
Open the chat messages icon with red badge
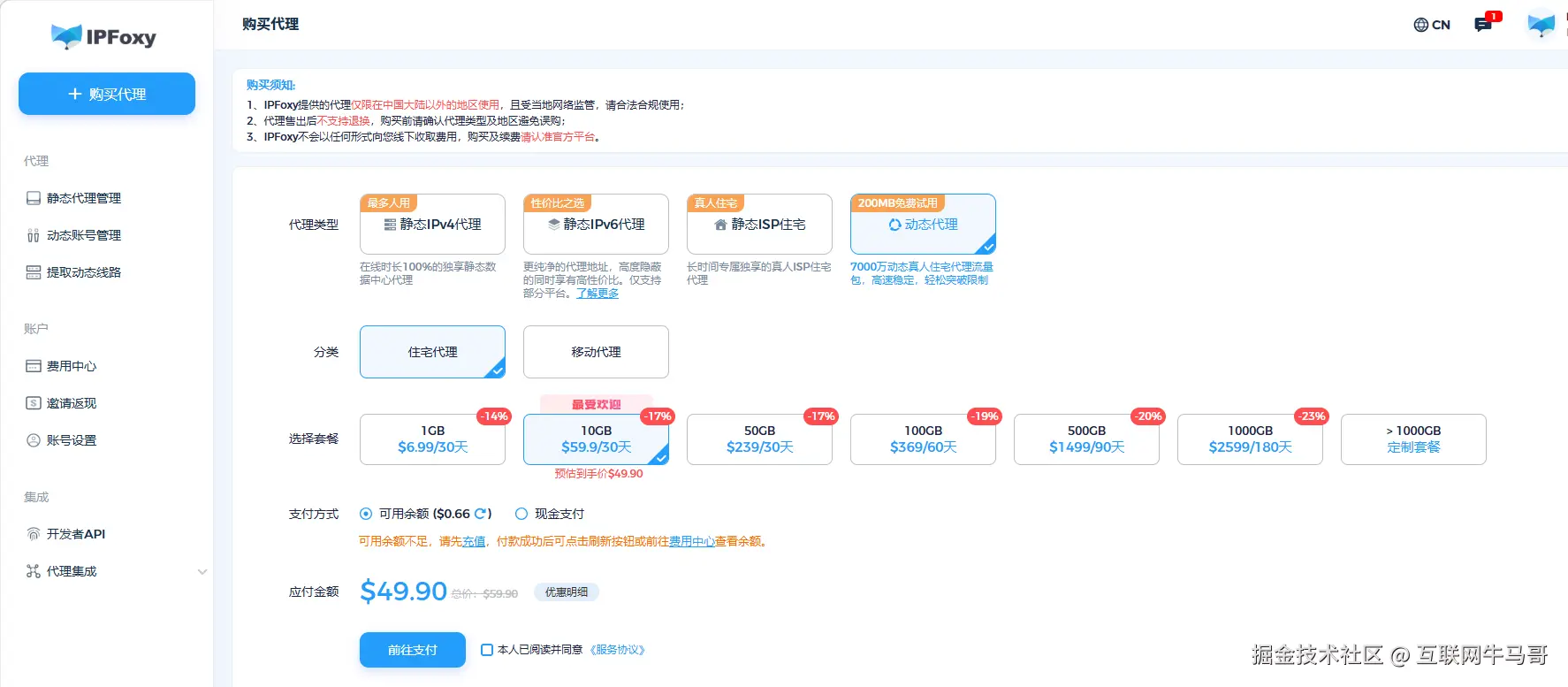click(x=1483, y=25)
